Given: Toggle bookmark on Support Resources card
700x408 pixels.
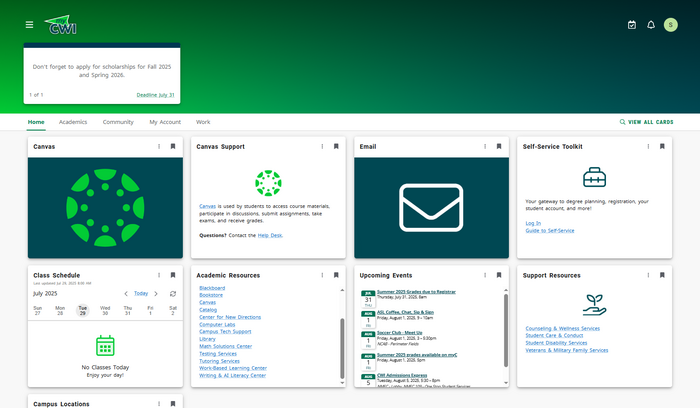Looking at the screenshot, I should (662, 275).
